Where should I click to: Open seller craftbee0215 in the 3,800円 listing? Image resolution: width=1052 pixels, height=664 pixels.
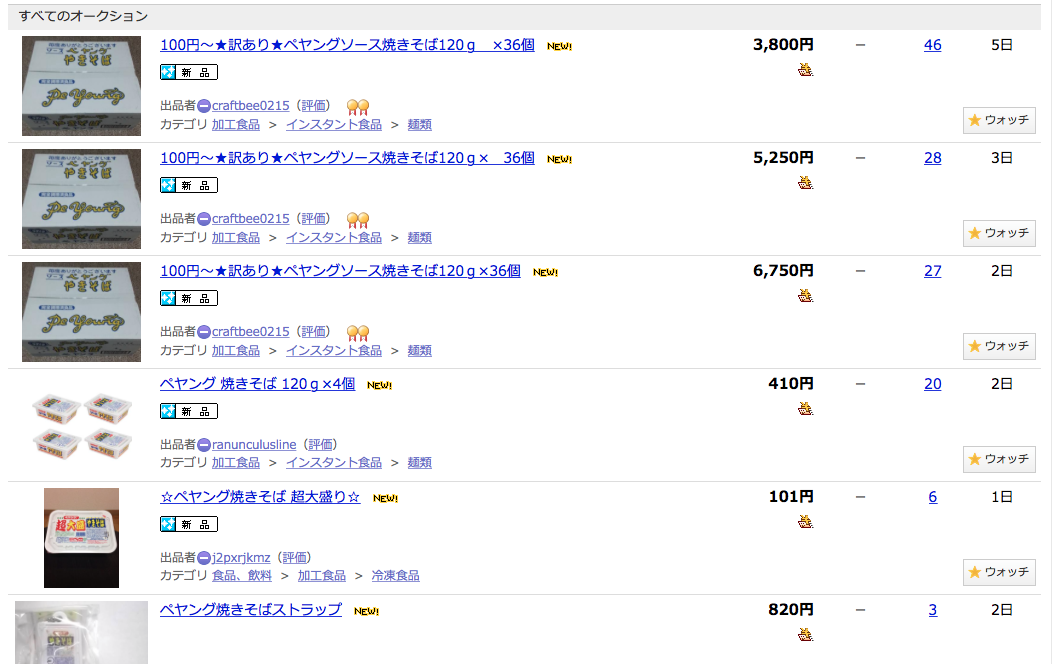pos(250,106)
